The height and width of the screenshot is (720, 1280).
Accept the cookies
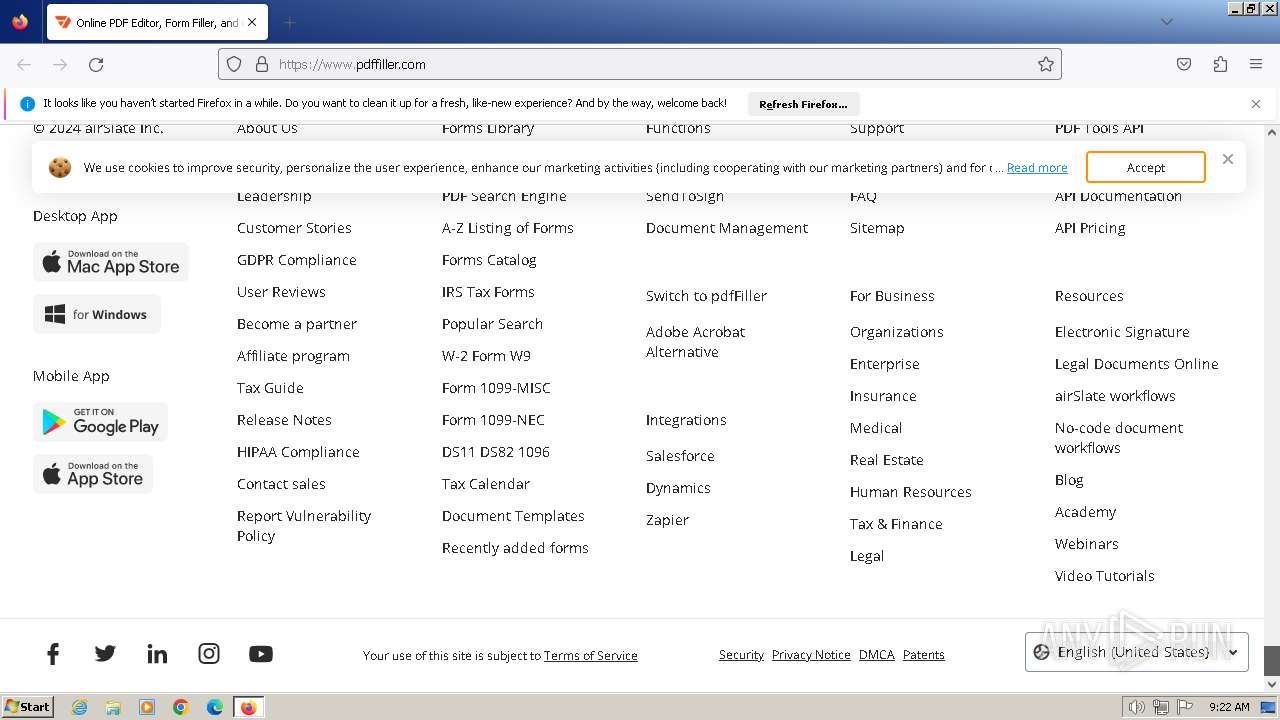click(x=1146, y=167)
